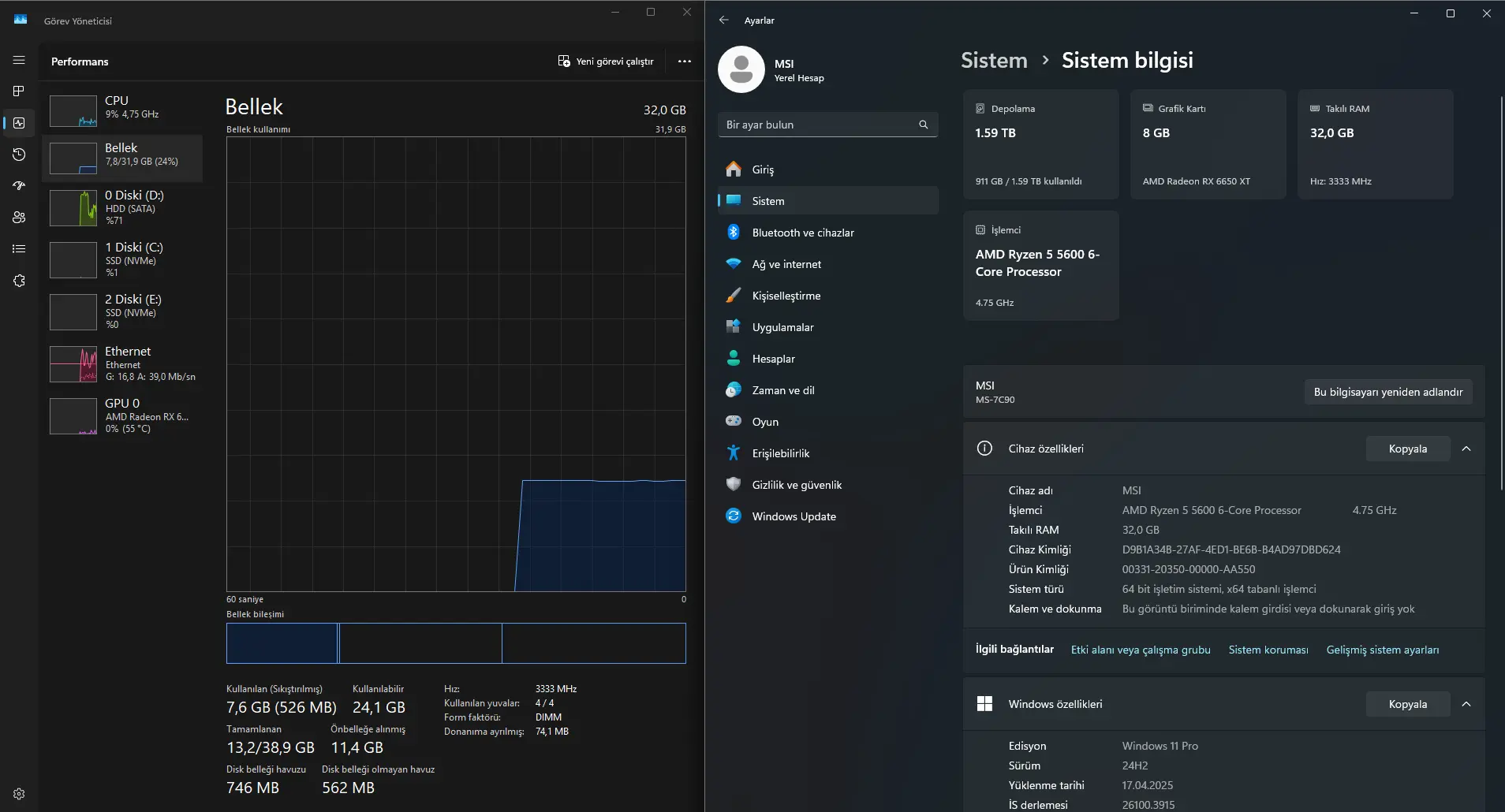Open Sistem in Settings sidebar
Image resolution: width=1505 pixels, height=812 pixels.
tap(827, 201)
